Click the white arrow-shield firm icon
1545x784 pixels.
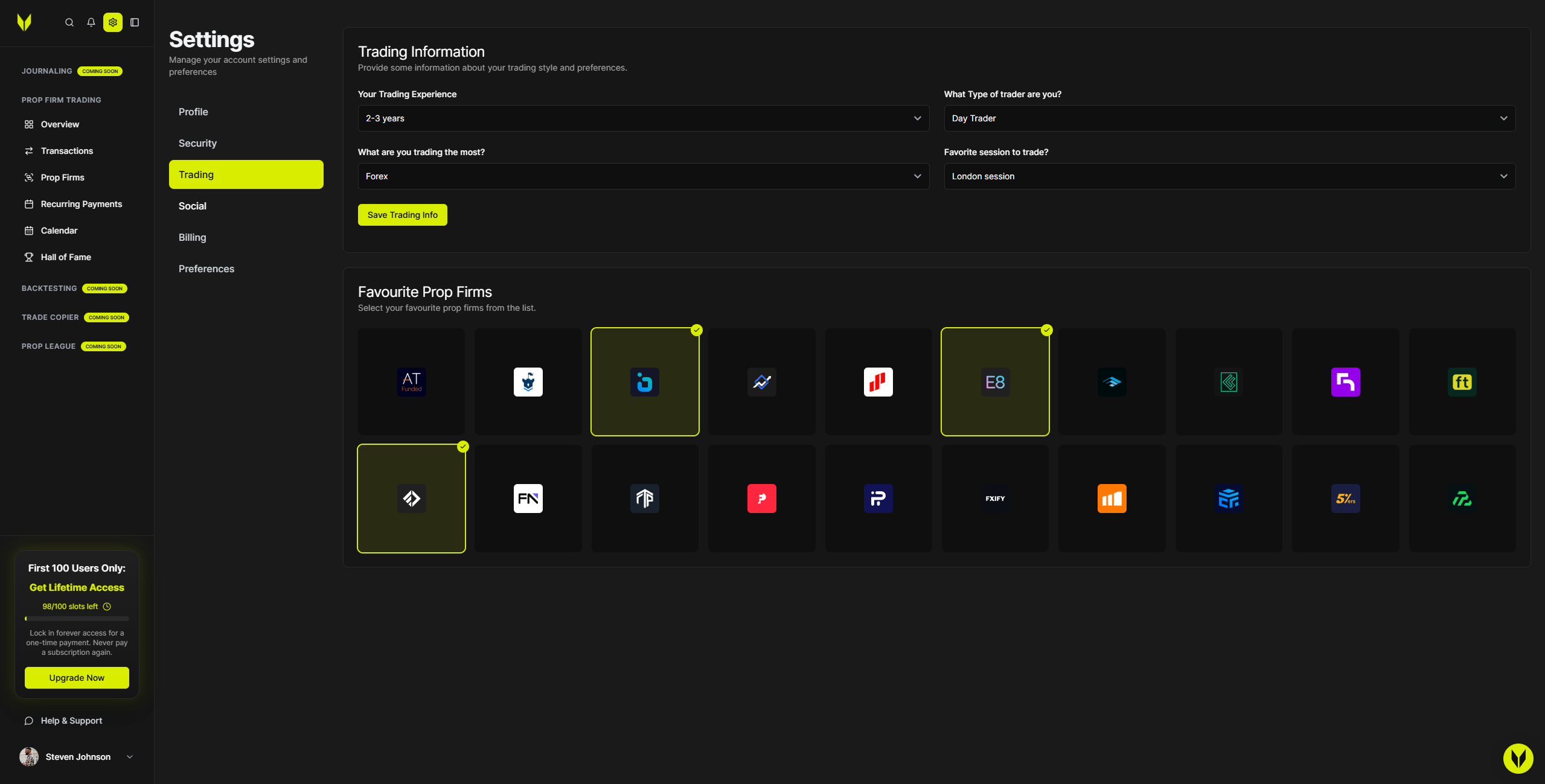[645, 499]
